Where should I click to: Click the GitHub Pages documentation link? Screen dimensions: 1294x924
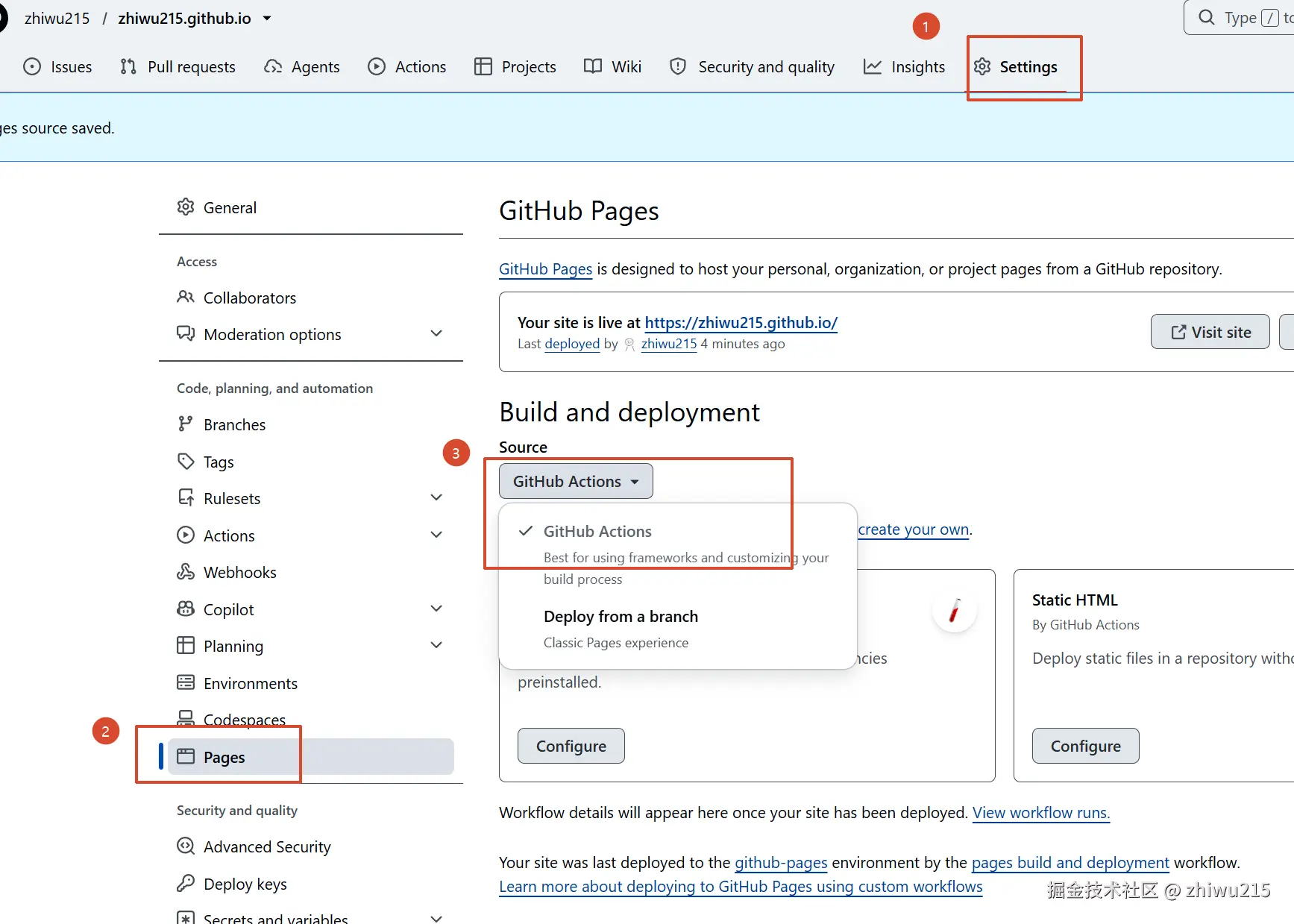pyautogui.click(x=546, y=269)
